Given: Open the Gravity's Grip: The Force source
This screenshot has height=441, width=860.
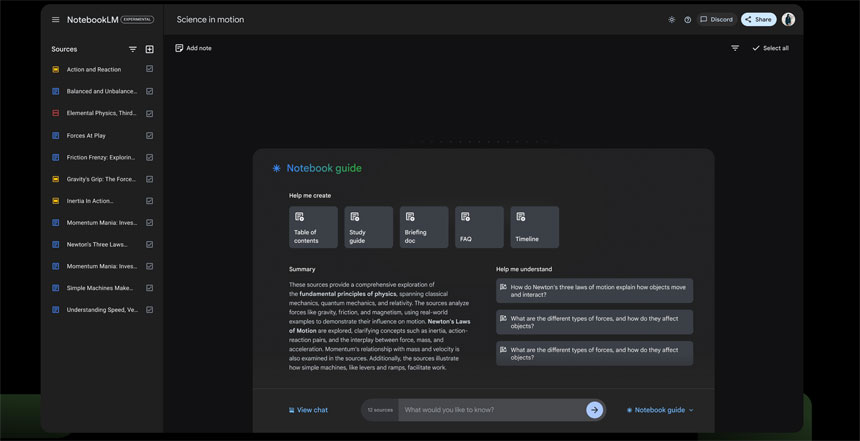Looking at the screenshot, I should tap(102, 179).
